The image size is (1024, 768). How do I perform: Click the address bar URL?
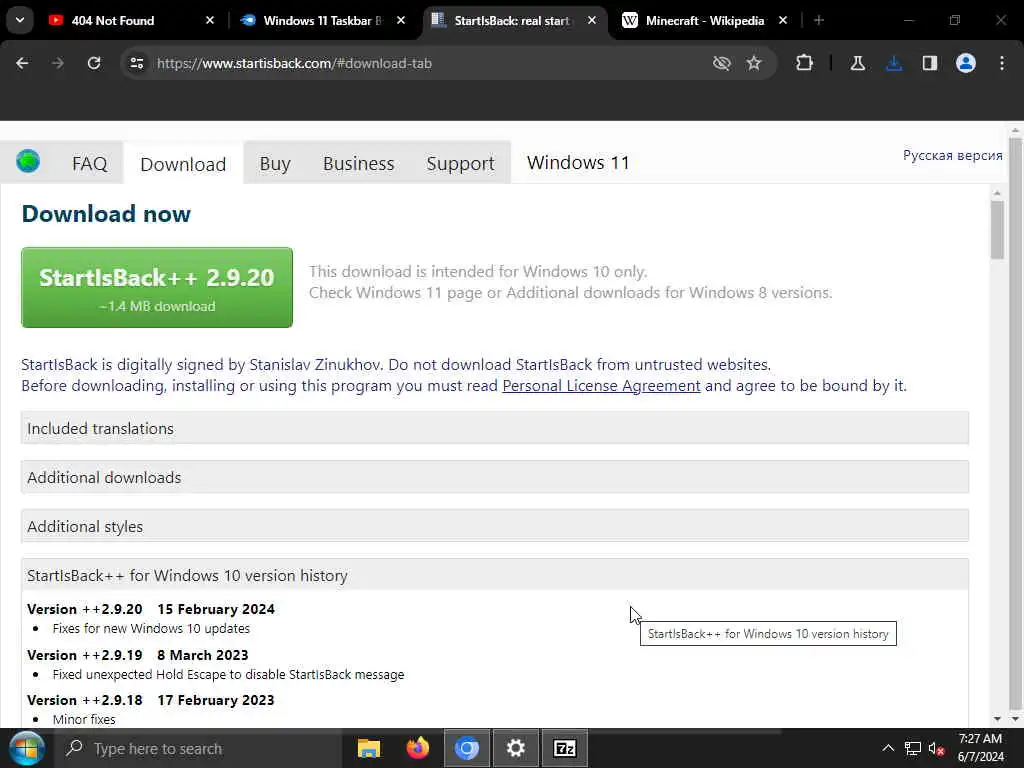[294, 63]
